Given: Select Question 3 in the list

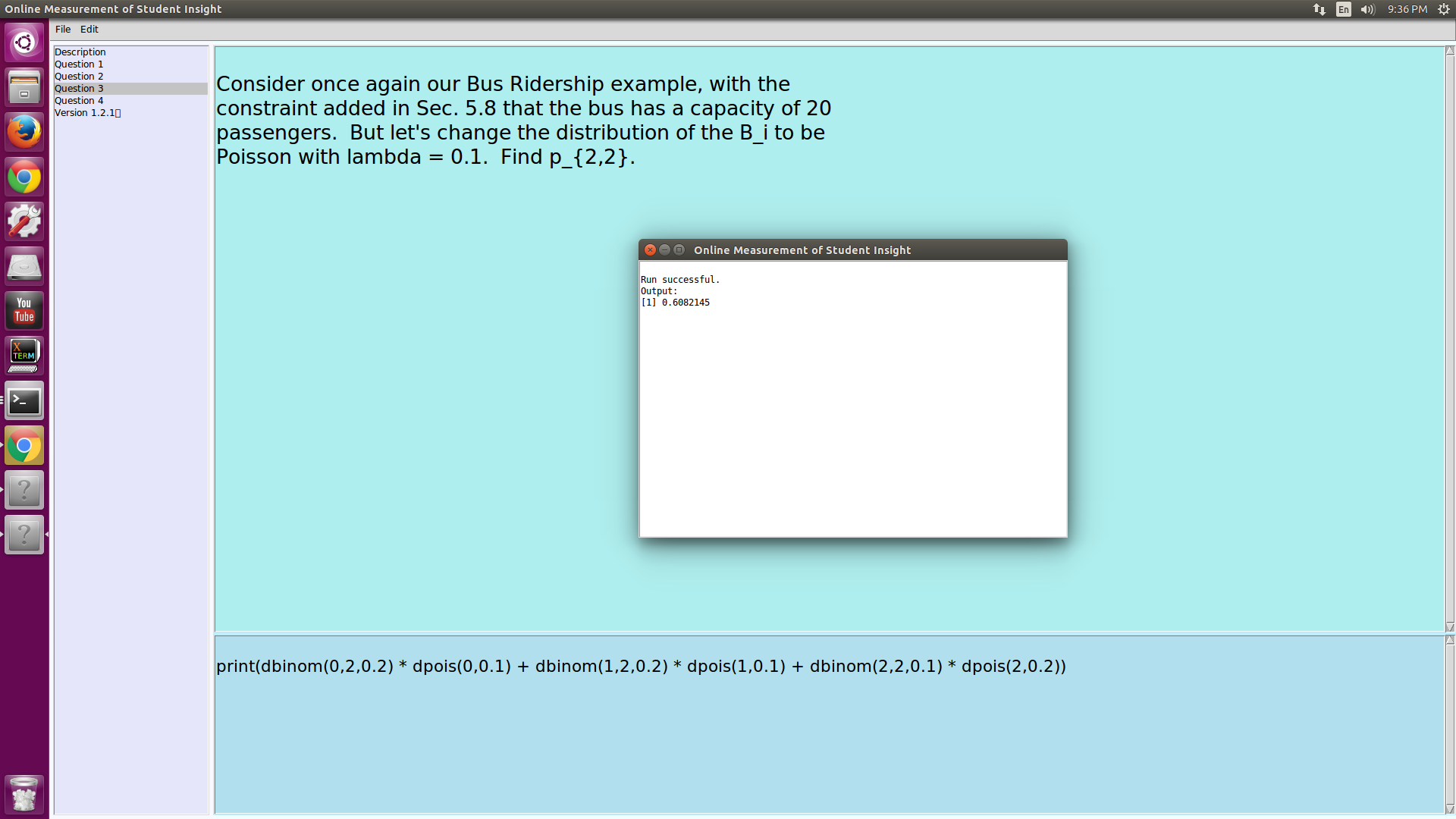Looking at the screenshot, I should [x=130, y=89].
